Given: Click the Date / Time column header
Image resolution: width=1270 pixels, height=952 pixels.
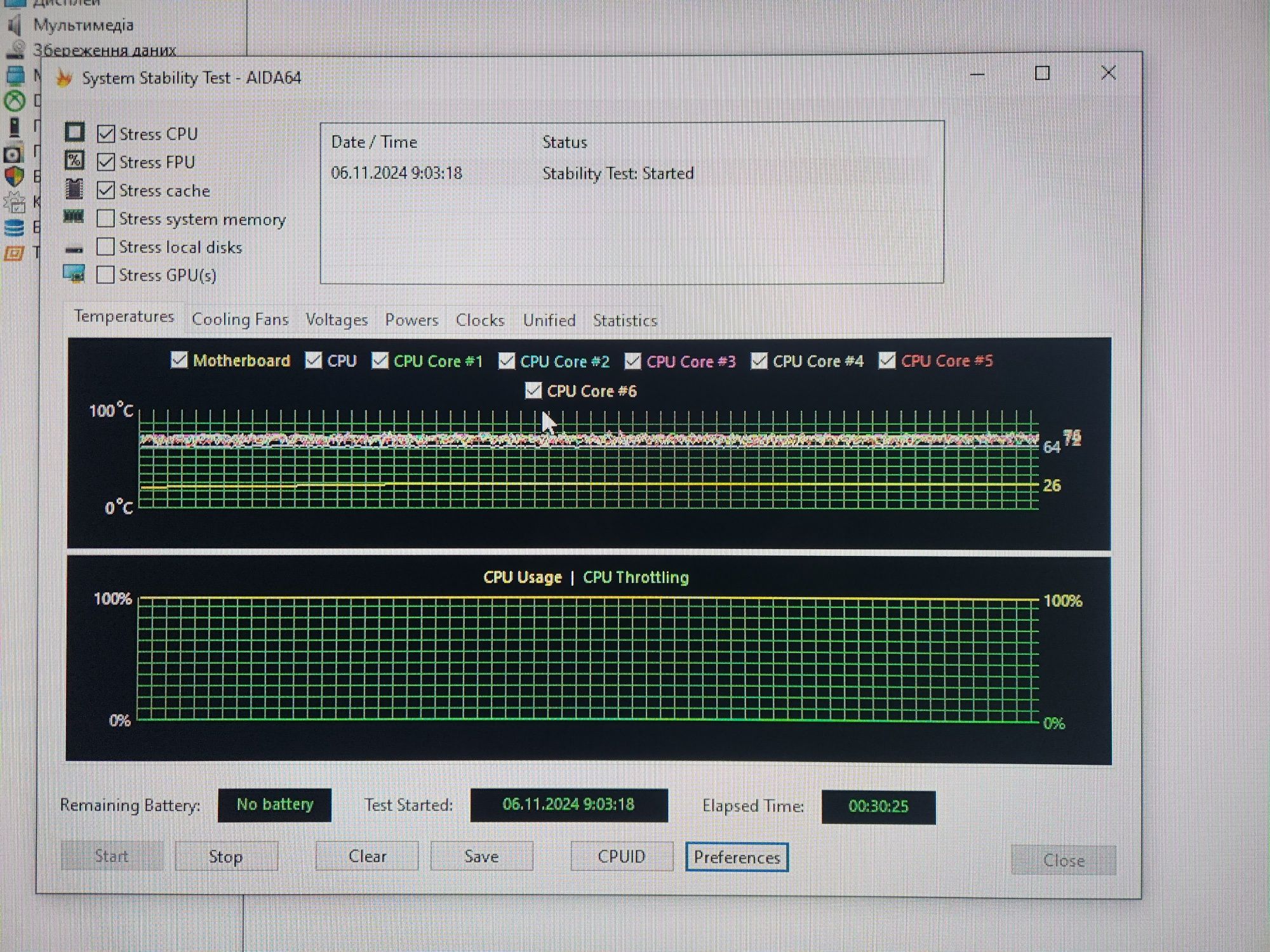Looking at the screenshot, I should tap(374, 142).
